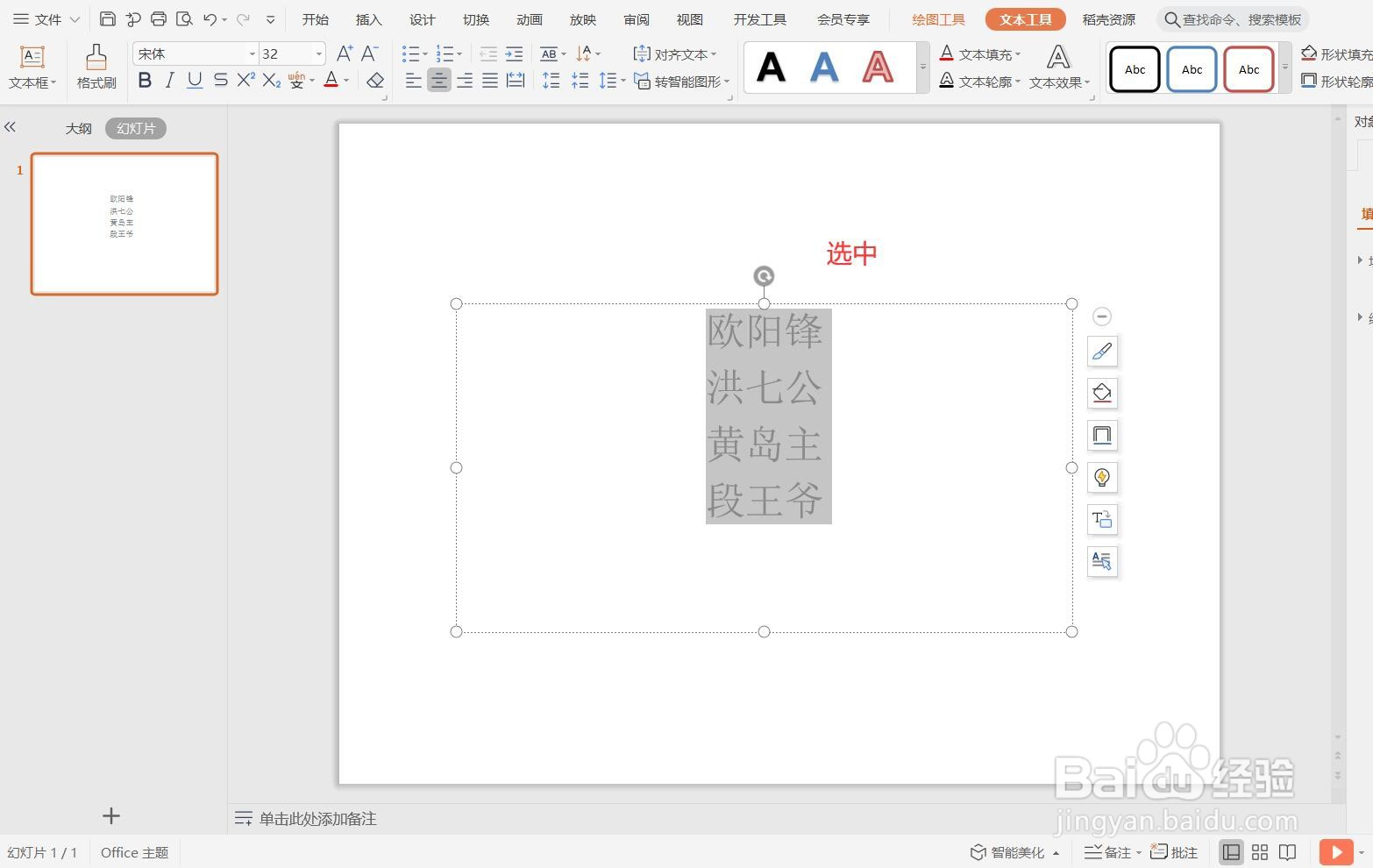The height and width of the screenshot is (868, 1373).
Task: Switch to the 动画 ribbon tab
Action: (x=530, y=19)
